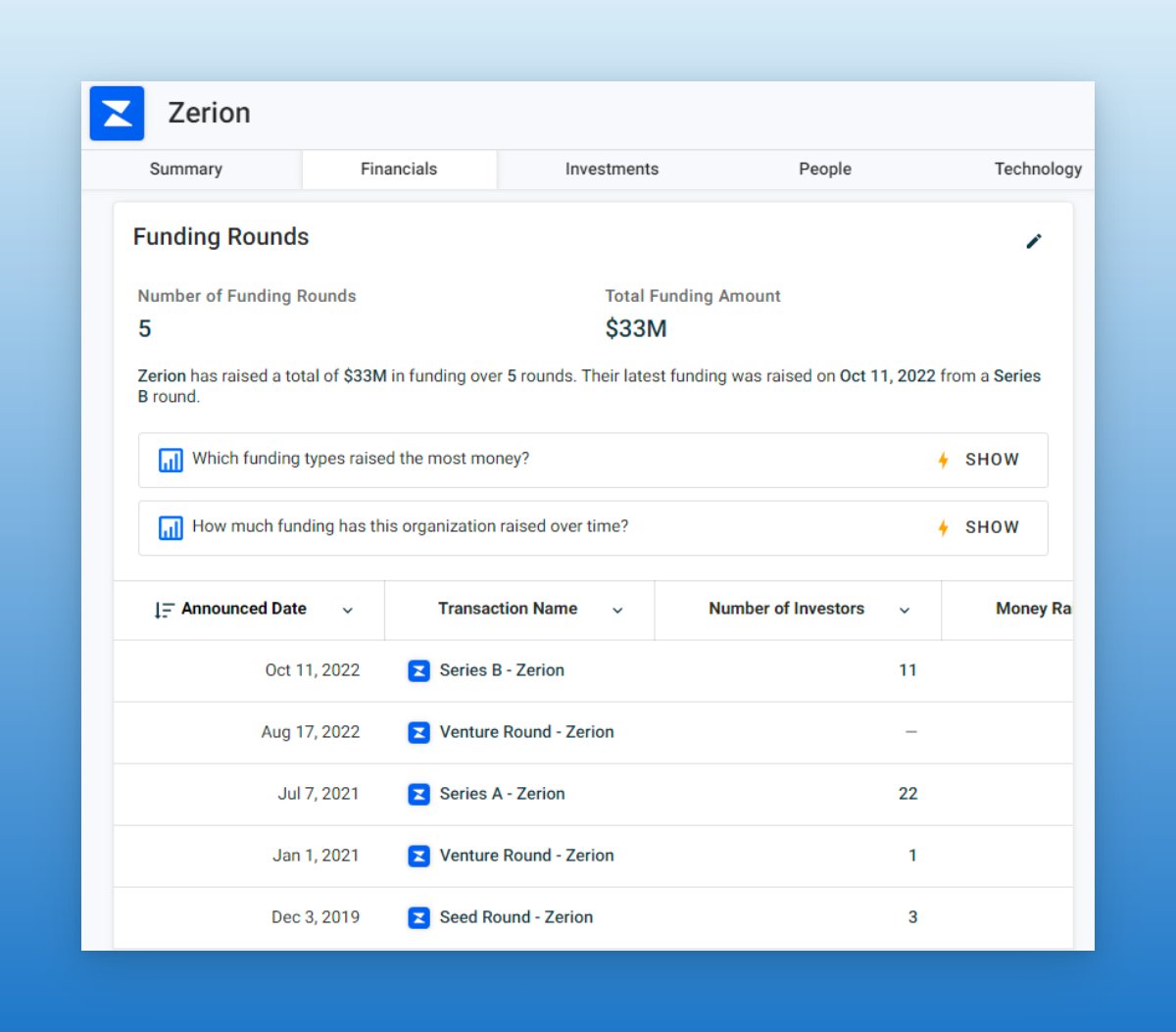Click the 'Zerion' company title in the header
Viewport: 1176px width, 1032px height.
coord(210,113)
